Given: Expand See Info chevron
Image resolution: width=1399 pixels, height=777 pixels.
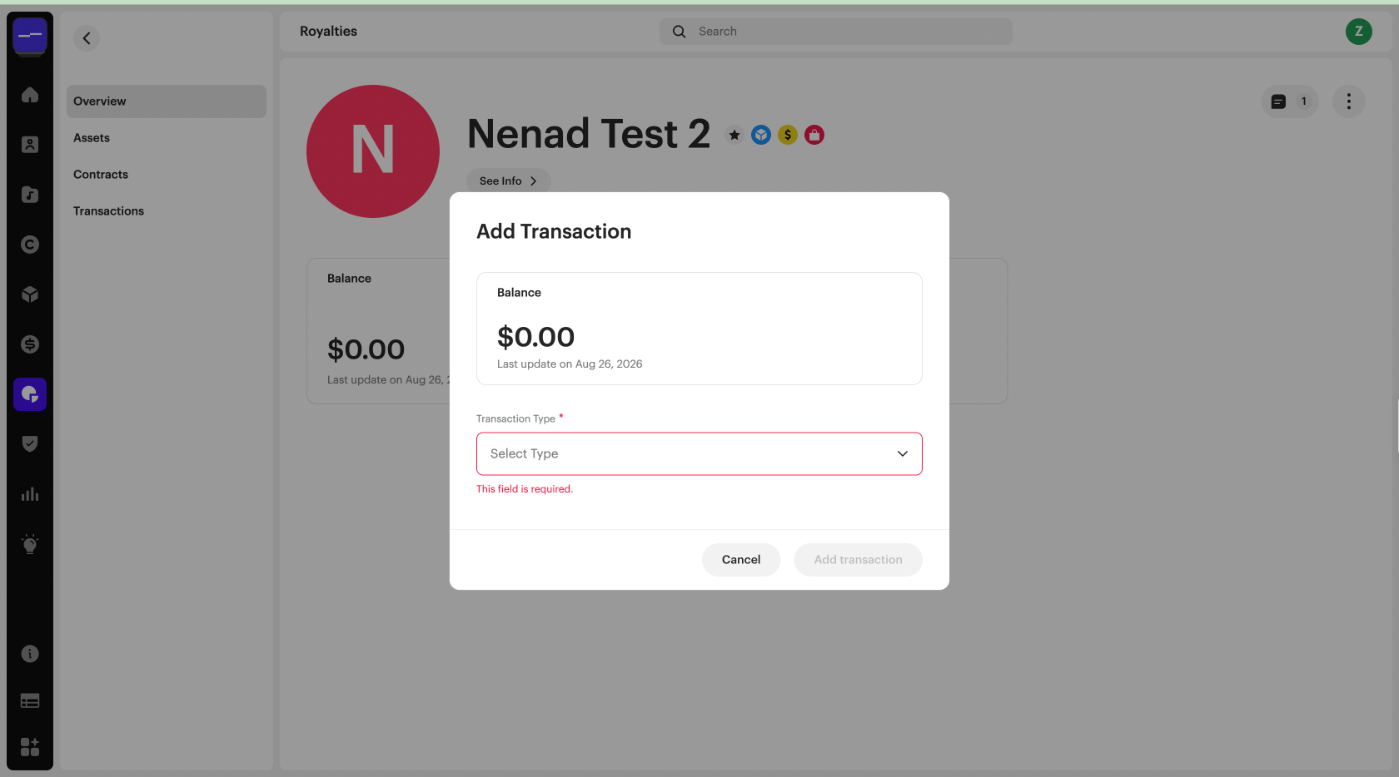Looking at the screenshot, I should coord(508,181).
